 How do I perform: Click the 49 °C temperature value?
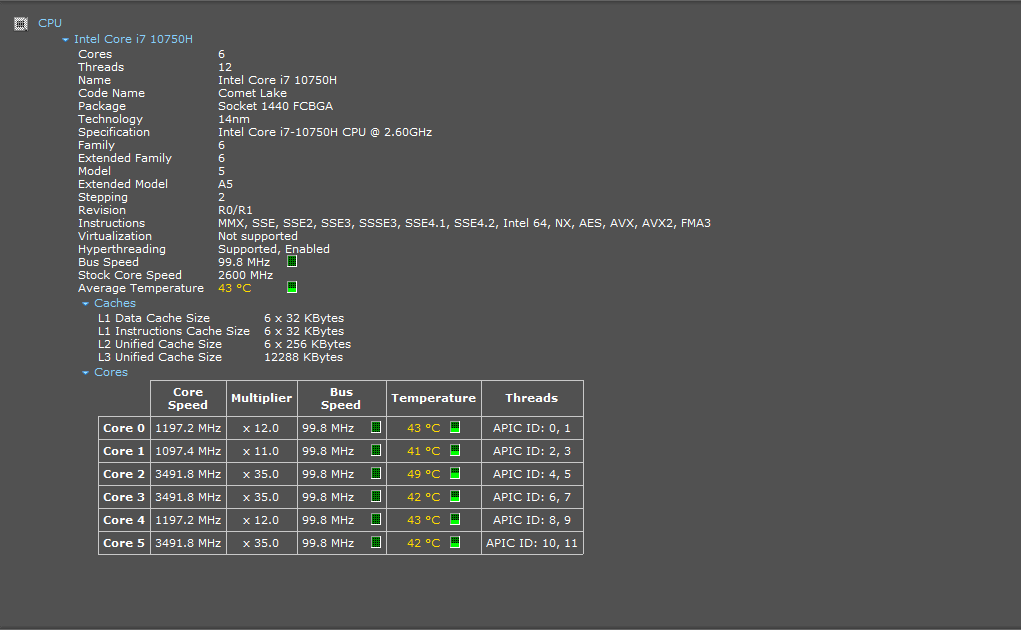(424, 474)
